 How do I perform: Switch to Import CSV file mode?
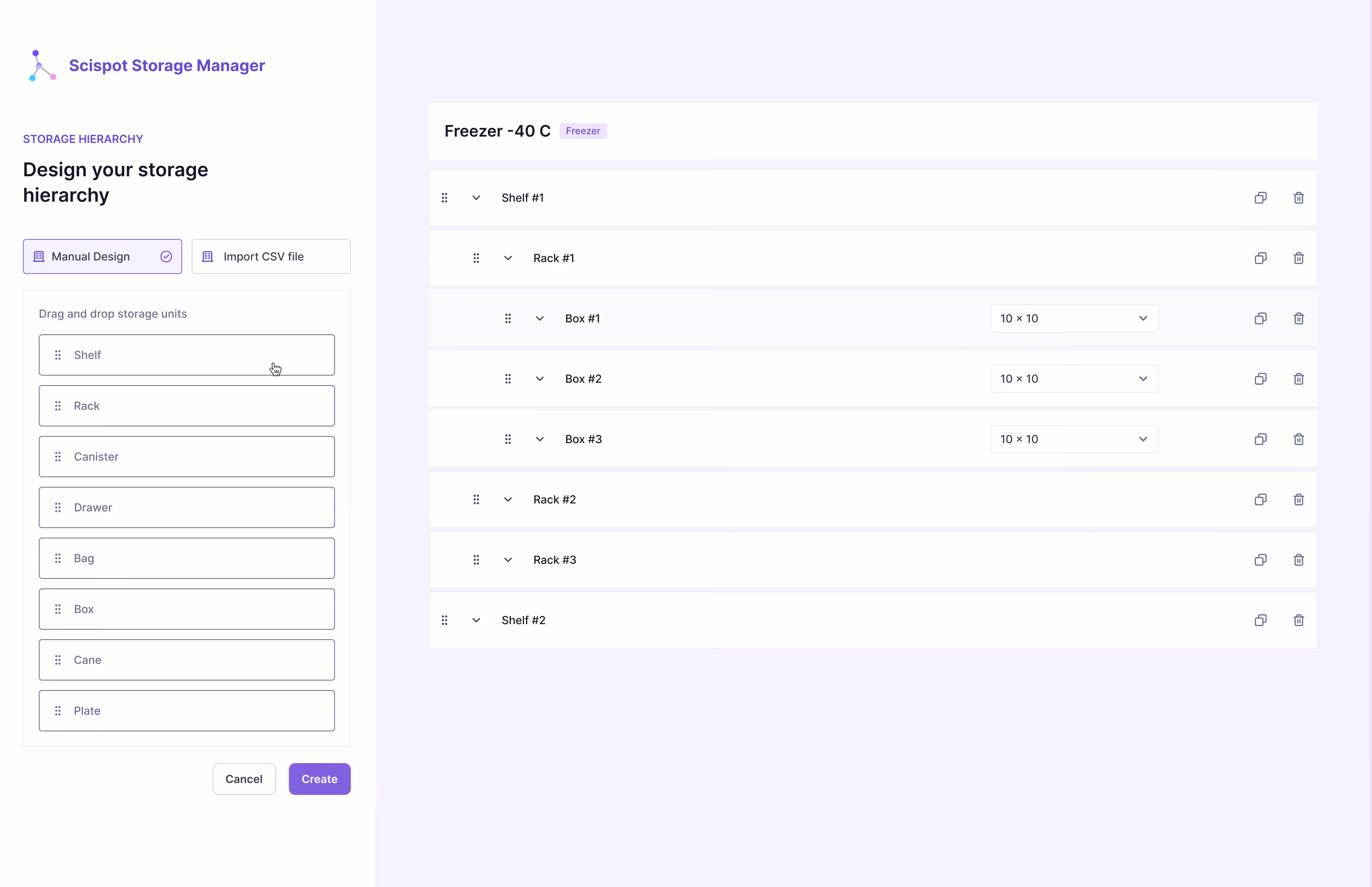[271, 256]
